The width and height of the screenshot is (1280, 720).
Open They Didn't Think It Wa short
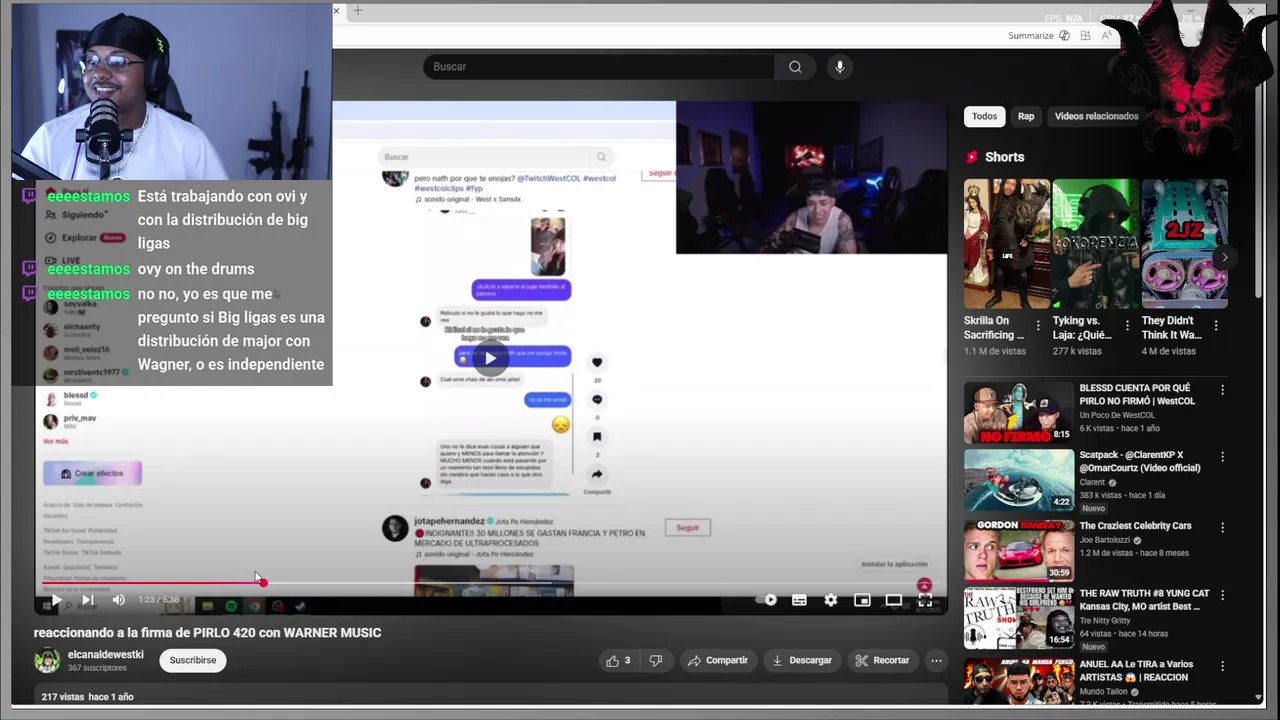(x=1184, y=243)
